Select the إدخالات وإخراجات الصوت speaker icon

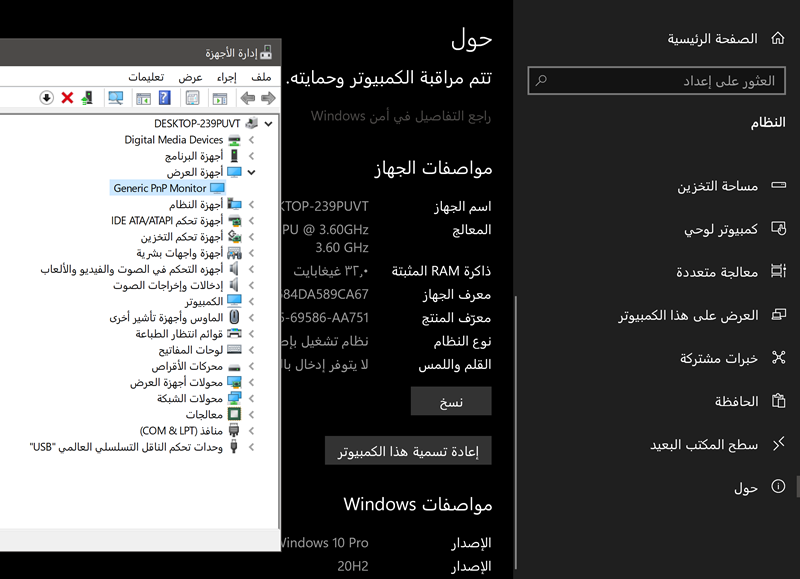coord(234,285)
